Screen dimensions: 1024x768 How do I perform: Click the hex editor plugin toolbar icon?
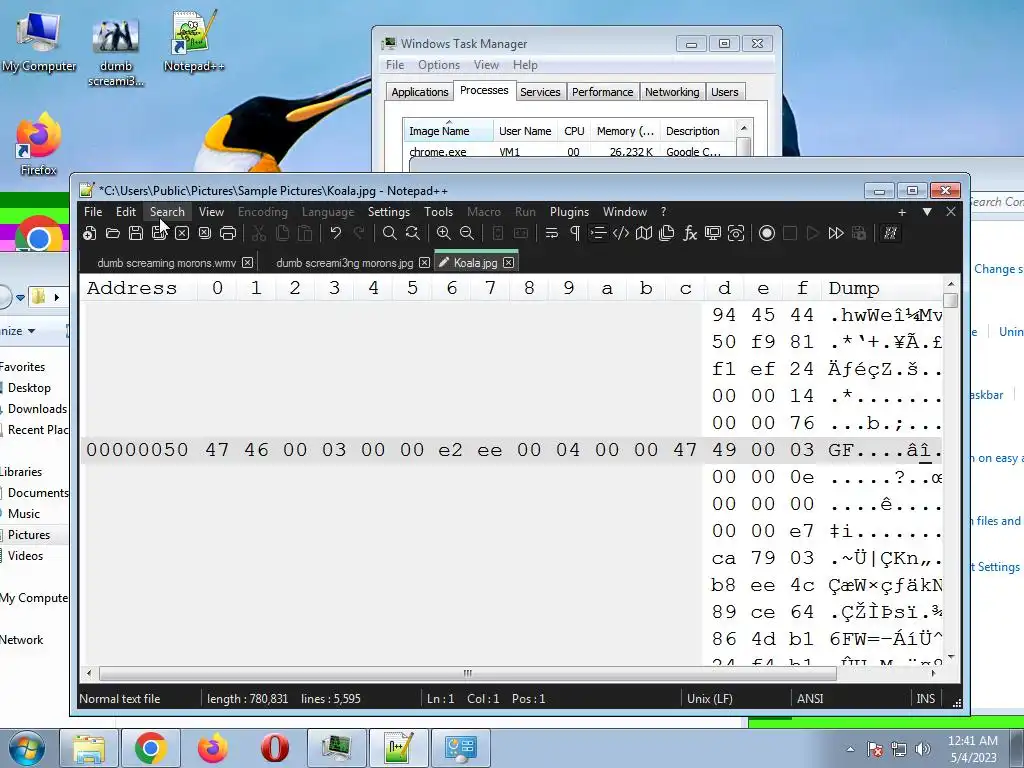pyautogui.click(x=890, y=233)
